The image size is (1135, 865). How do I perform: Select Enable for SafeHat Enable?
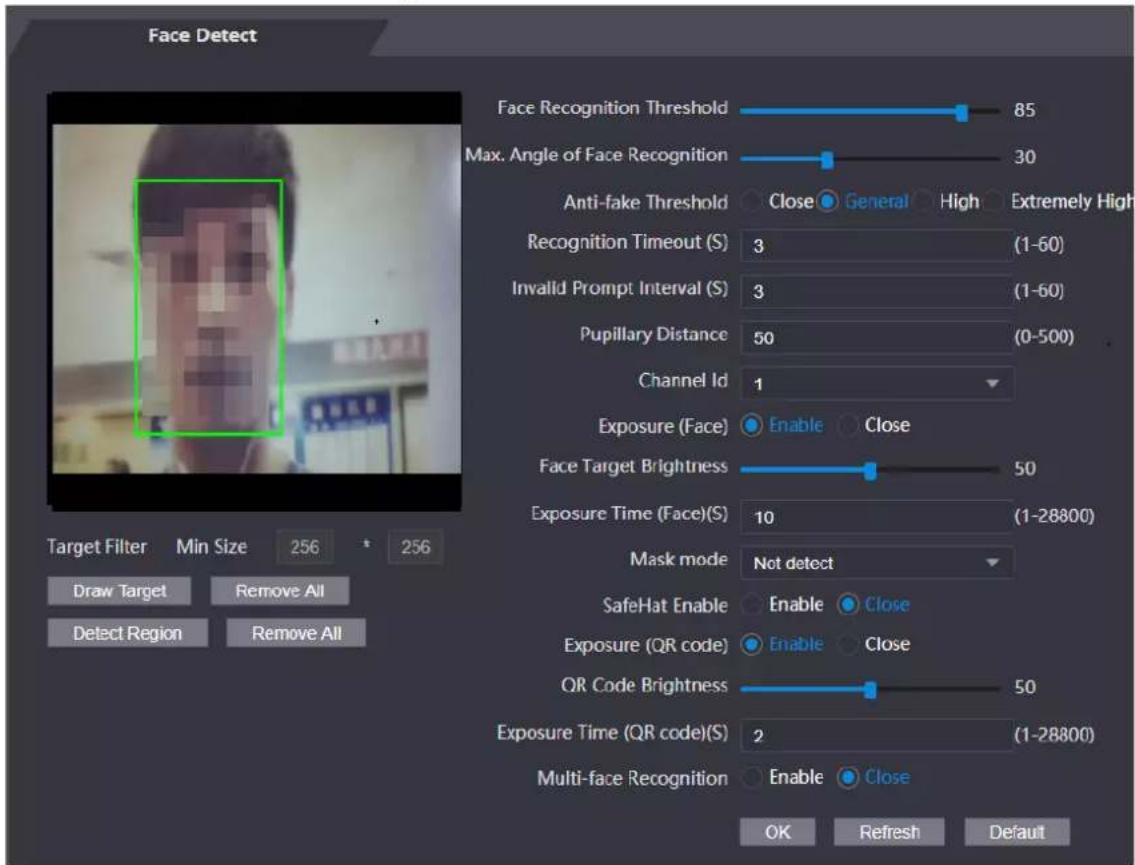pyautogui.click(x=753, y=604)
